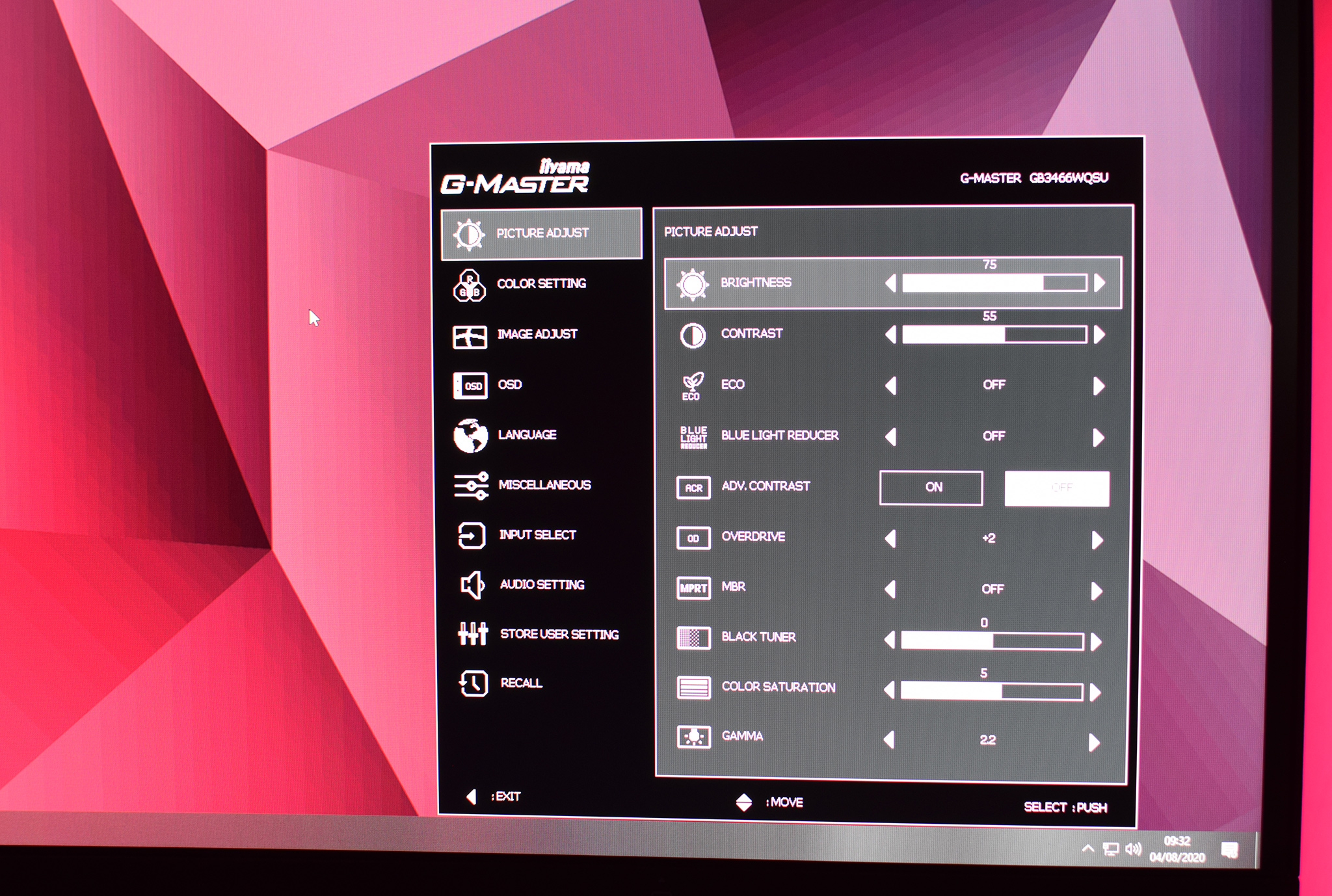Click the Recall clock icon
This screenshot has height=896, width=1332.
tap(473, 683)
